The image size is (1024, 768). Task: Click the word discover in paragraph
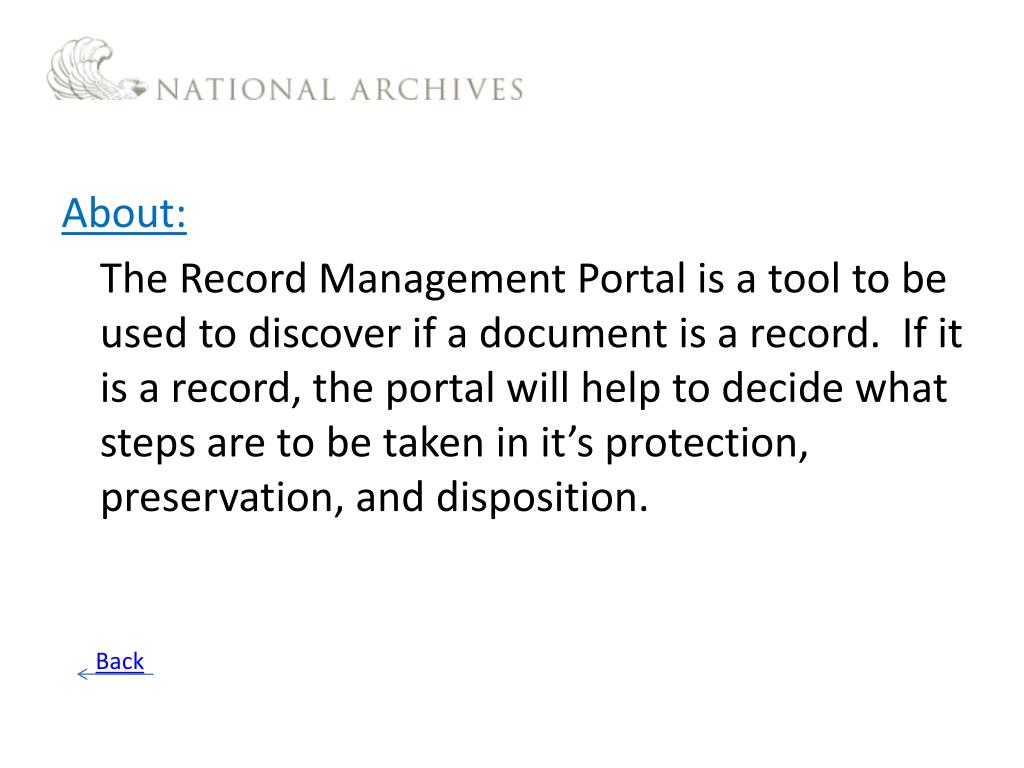pos(324,333)
